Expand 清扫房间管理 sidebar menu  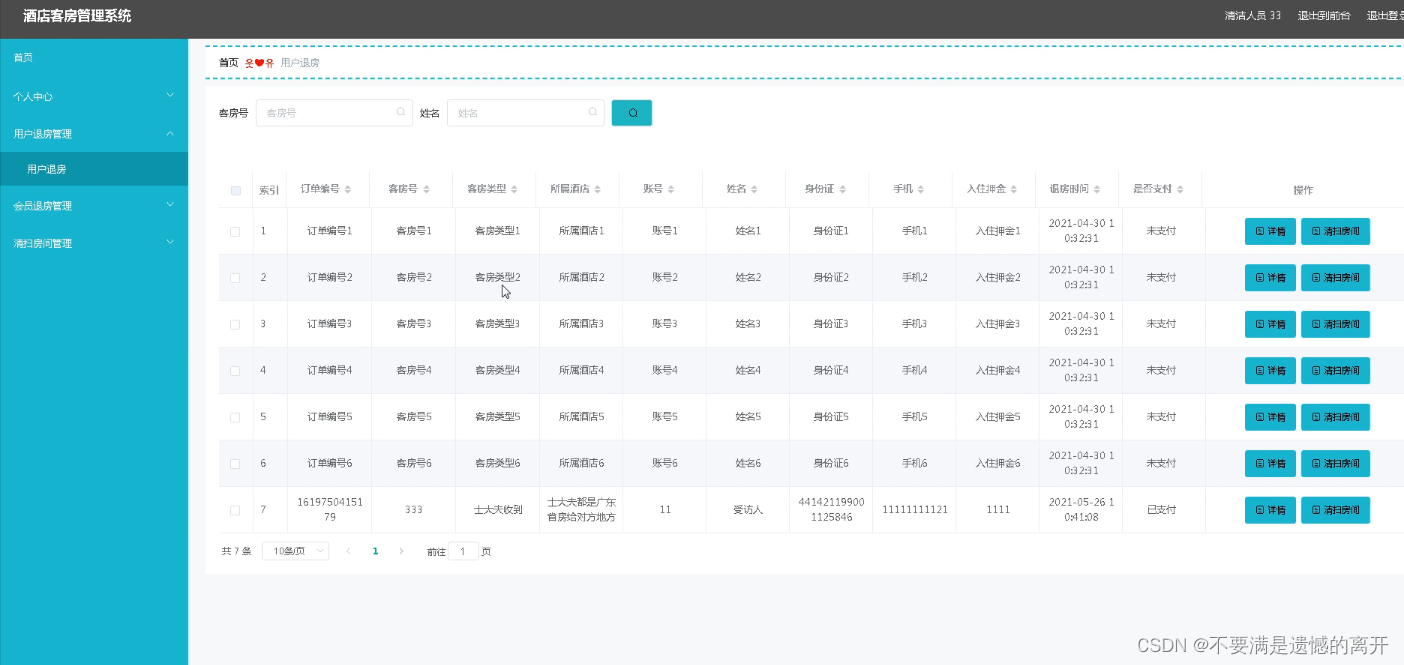(x=94, y=242)
